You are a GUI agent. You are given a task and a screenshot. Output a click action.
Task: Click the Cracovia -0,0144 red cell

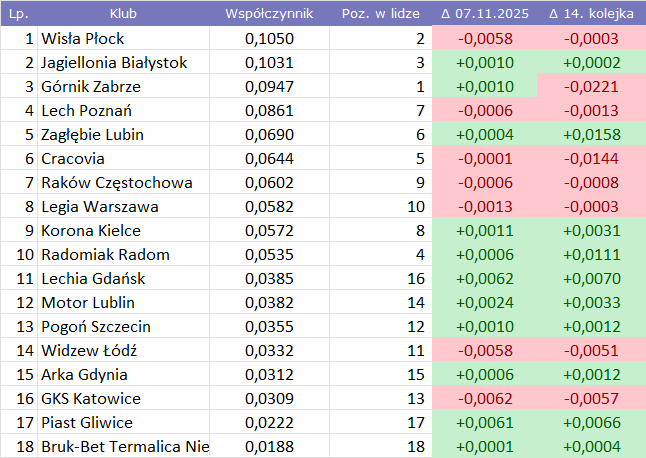point(590,159)
